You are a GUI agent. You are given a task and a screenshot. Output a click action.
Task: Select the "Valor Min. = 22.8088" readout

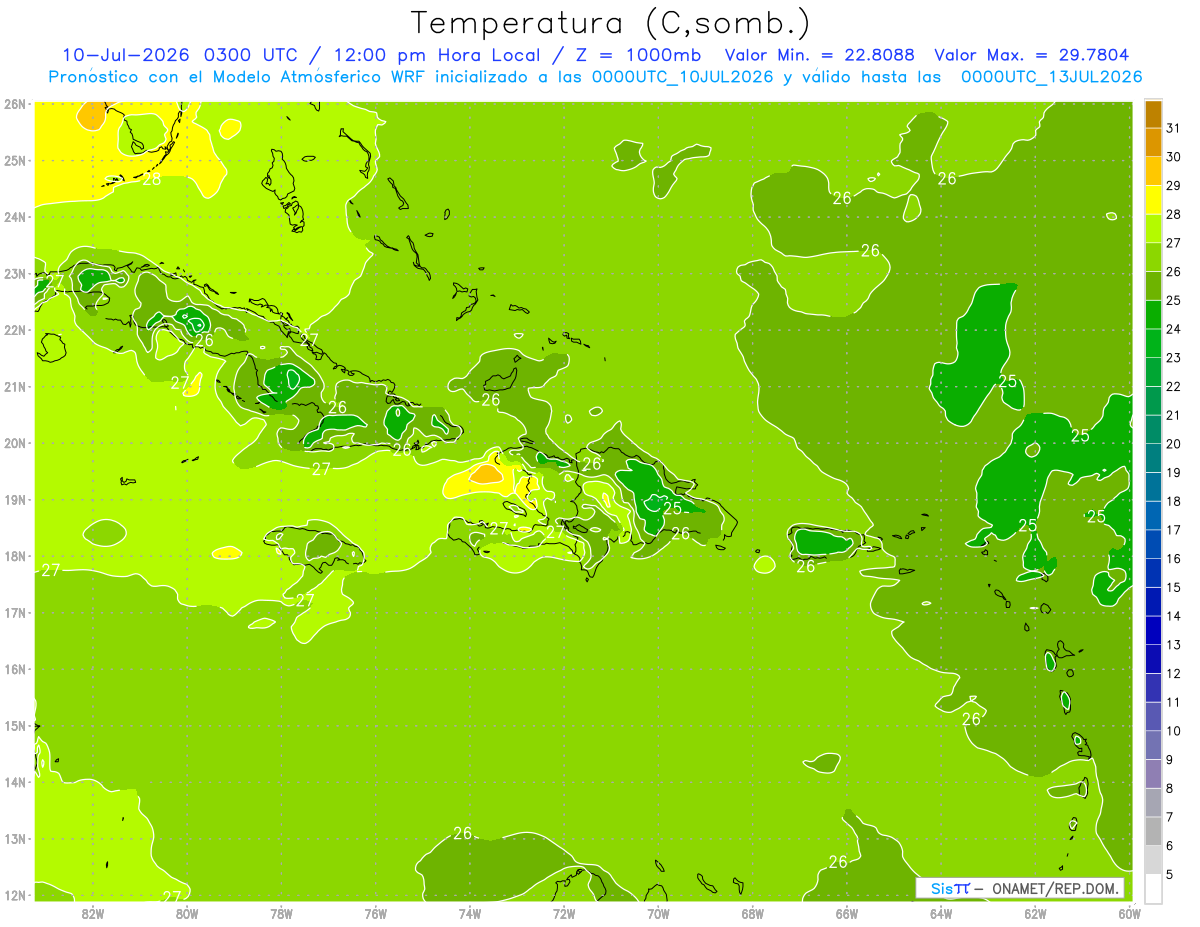pyautogui.click(x=819, y=55)
